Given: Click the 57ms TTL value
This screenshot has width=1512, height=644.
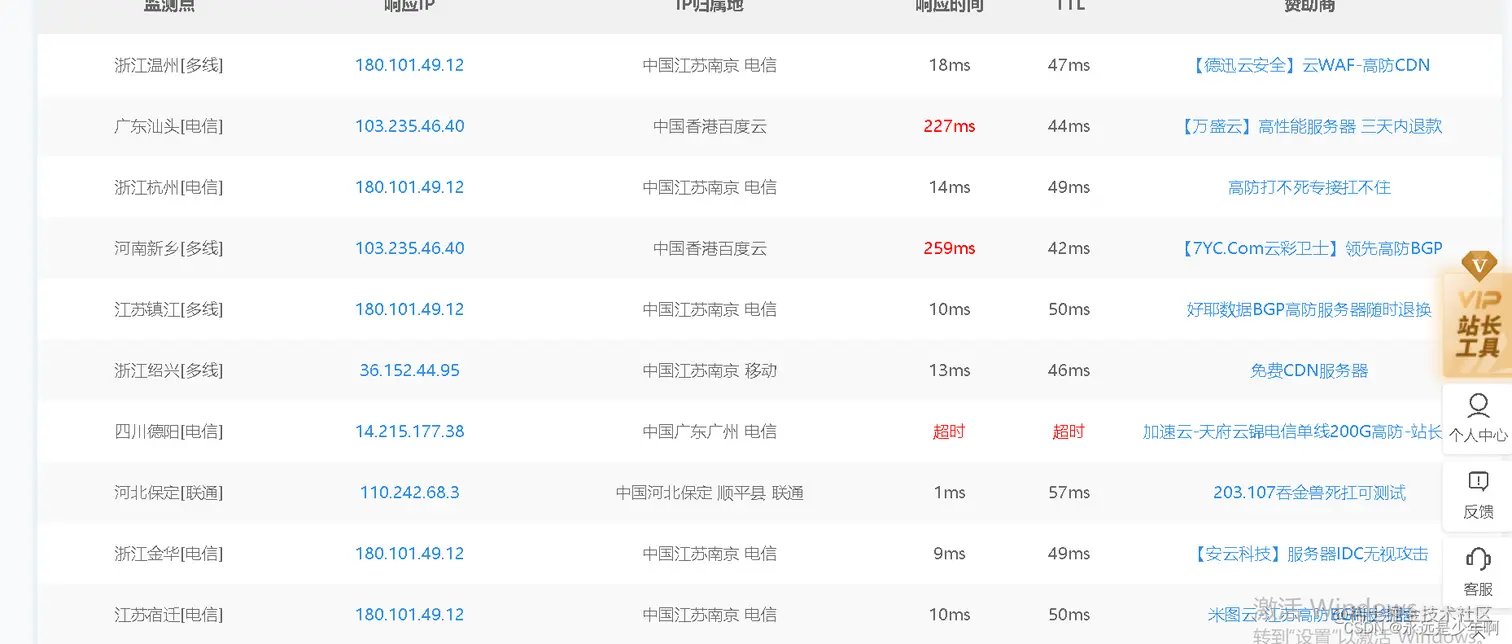Looking at the screenshot, I should click(1069, 492).
